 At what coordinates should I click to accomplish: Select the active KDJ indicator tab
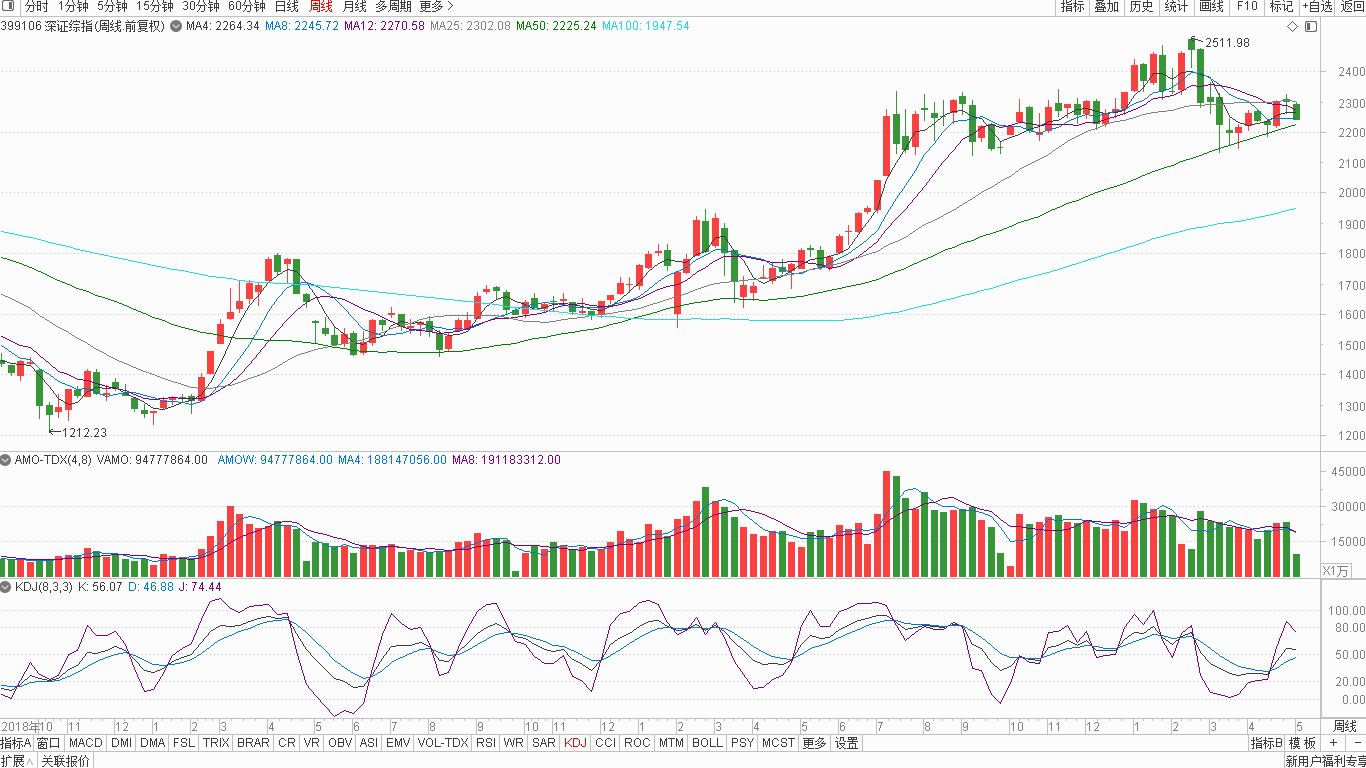click(576, 743)
